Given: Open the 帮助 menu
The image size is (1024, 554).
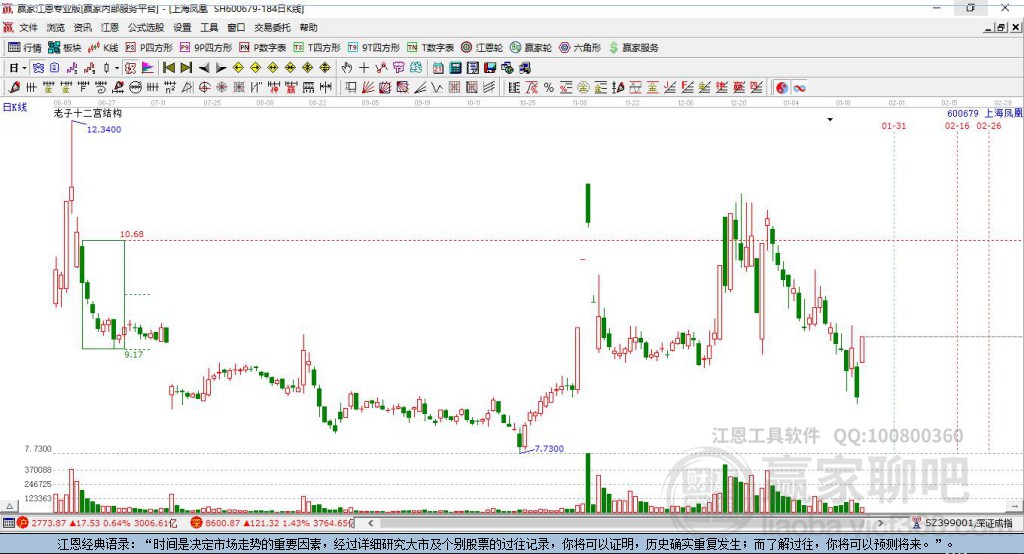Looking at the screenshot, I should [x=308, y=27].
